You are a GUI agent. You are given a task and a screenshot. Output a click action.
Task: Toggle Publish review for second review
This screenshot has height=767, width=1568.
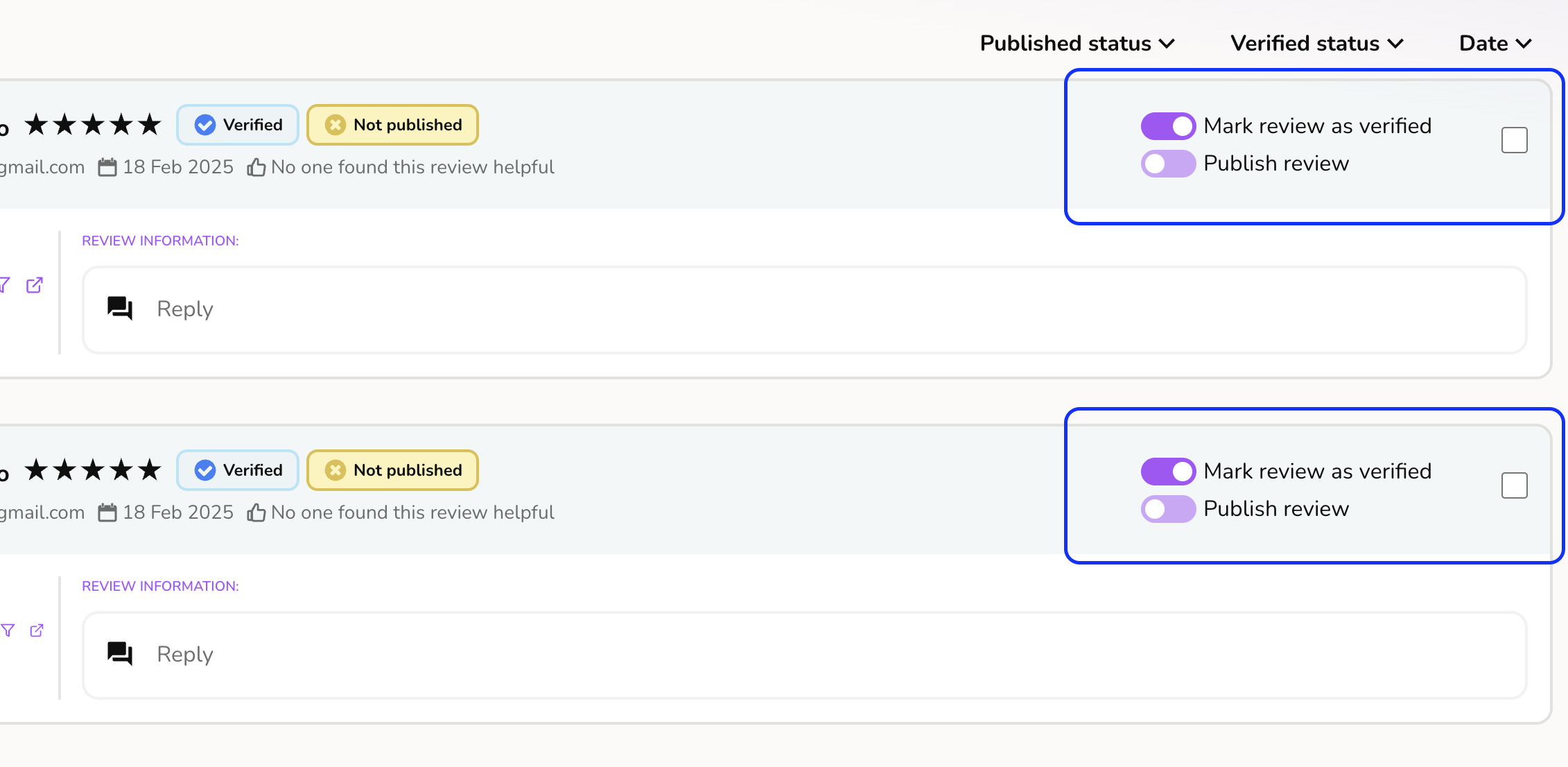[1166, 509]
